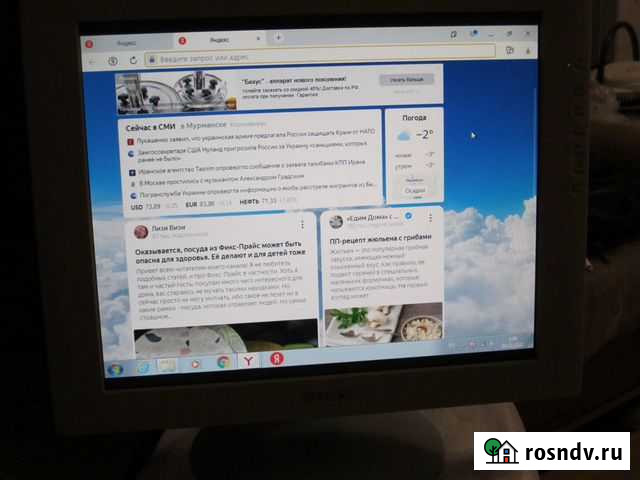Open a new tab with the plus button

pos(279,39)
